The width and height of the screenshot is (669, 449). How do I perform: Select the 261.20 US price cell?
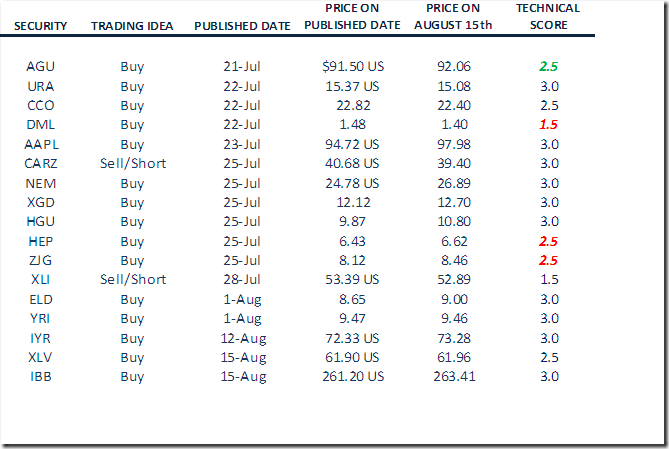352,377
